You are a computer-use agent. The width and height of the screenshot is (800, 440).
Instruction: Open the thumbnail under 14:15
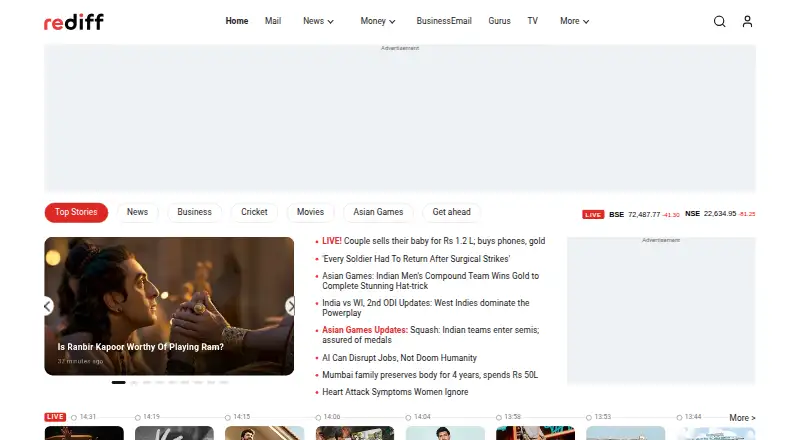point(265,433)
